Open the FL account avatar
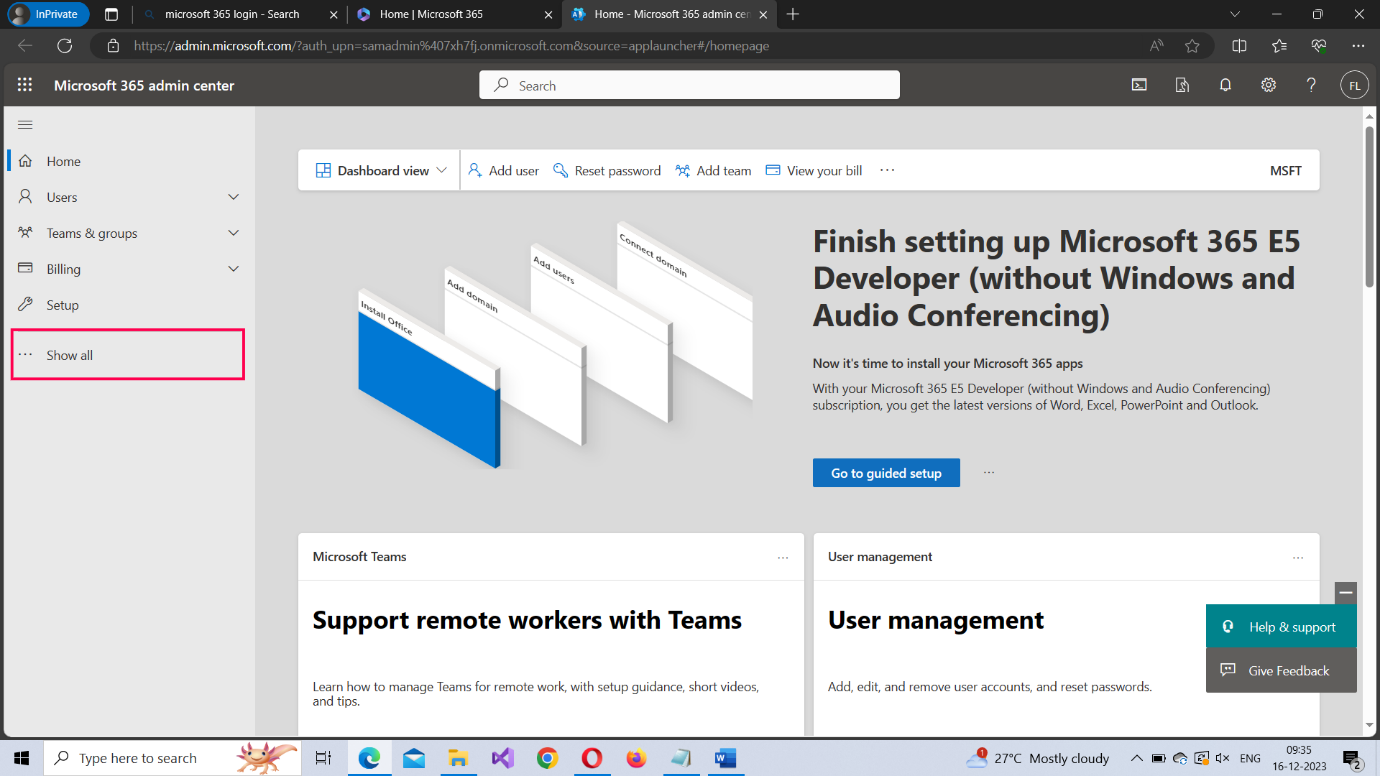This screenshot has height=776, width=1380. tap(1354, 85)
